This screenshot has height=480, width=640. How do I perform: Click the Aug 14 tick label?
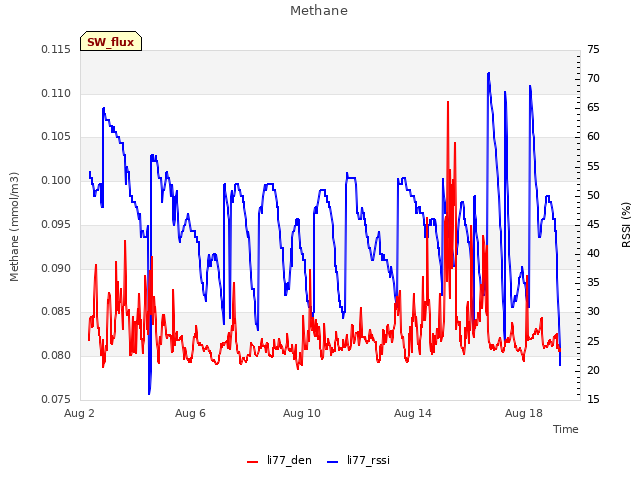(413, 413)
